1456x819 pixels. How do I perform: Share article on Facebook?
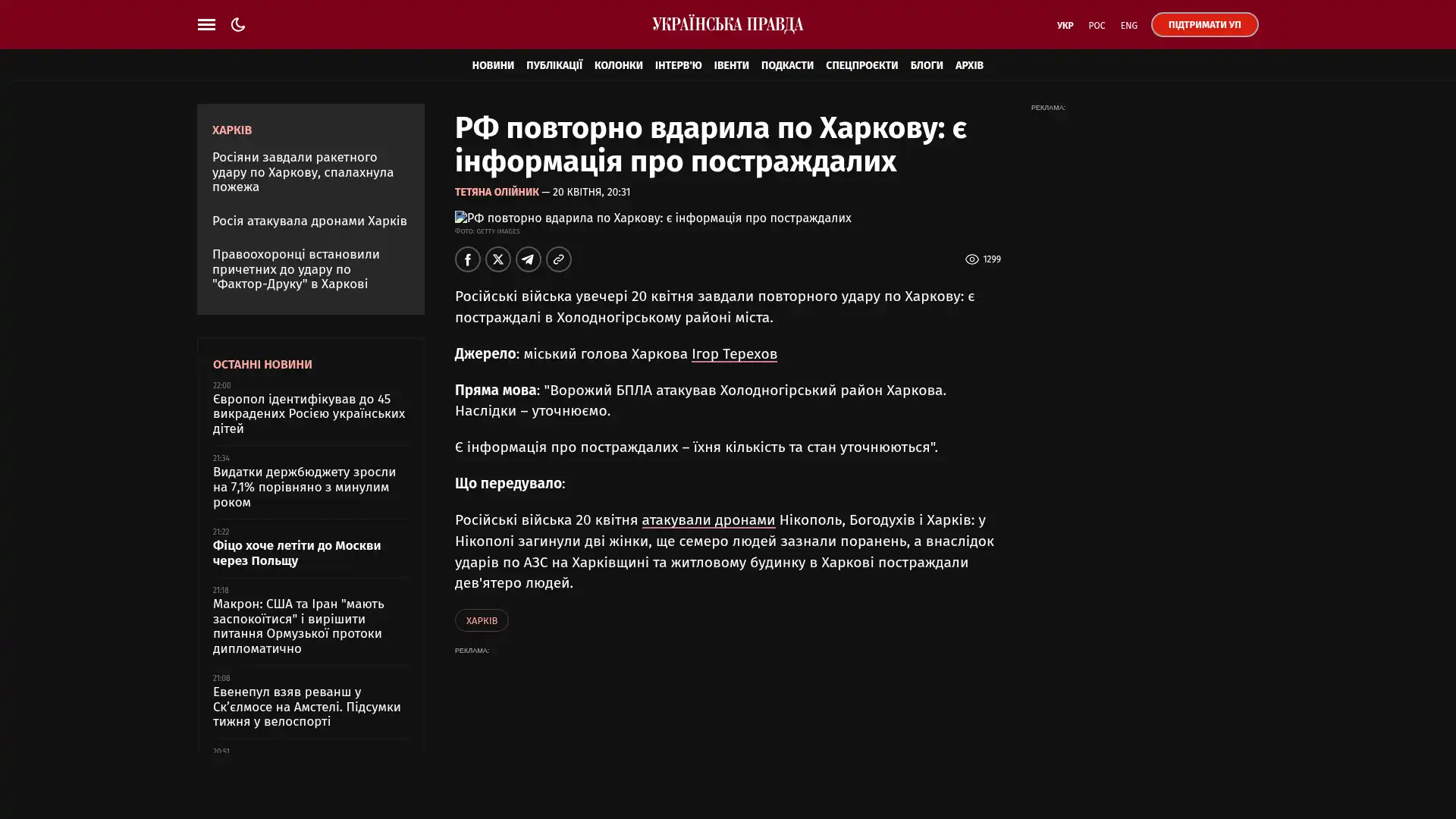point(467,259)
